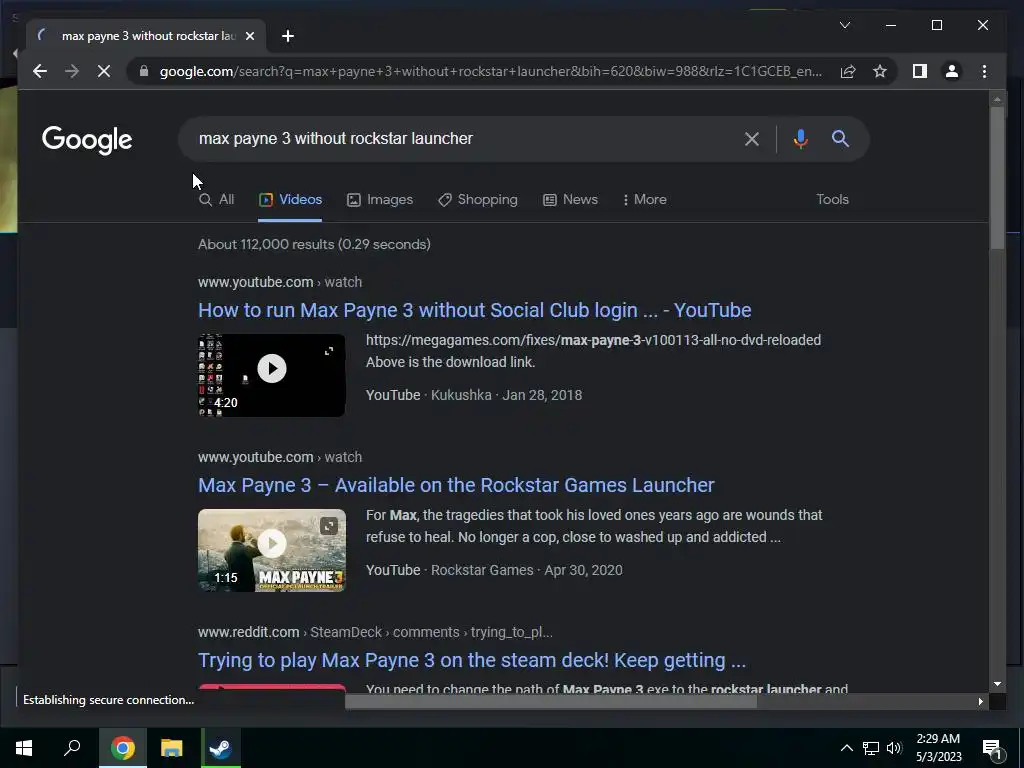Expand preview icon on the 1:15 trailer thumbnail
The width and height of the screenshot is (1024, 768).
[329, 526]
